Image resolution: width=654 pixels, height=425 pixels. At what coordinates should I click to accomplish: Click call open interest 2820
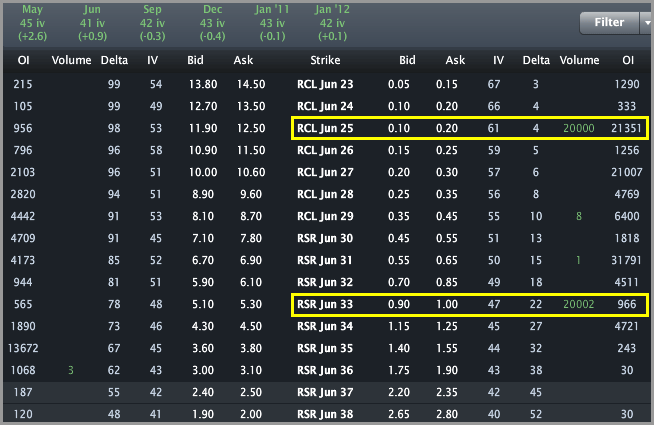(x=23, y=194)
